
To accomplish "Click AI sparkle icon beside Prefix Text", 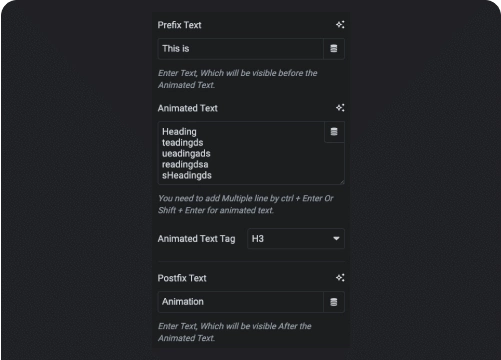I will click(x=340, y=25).
